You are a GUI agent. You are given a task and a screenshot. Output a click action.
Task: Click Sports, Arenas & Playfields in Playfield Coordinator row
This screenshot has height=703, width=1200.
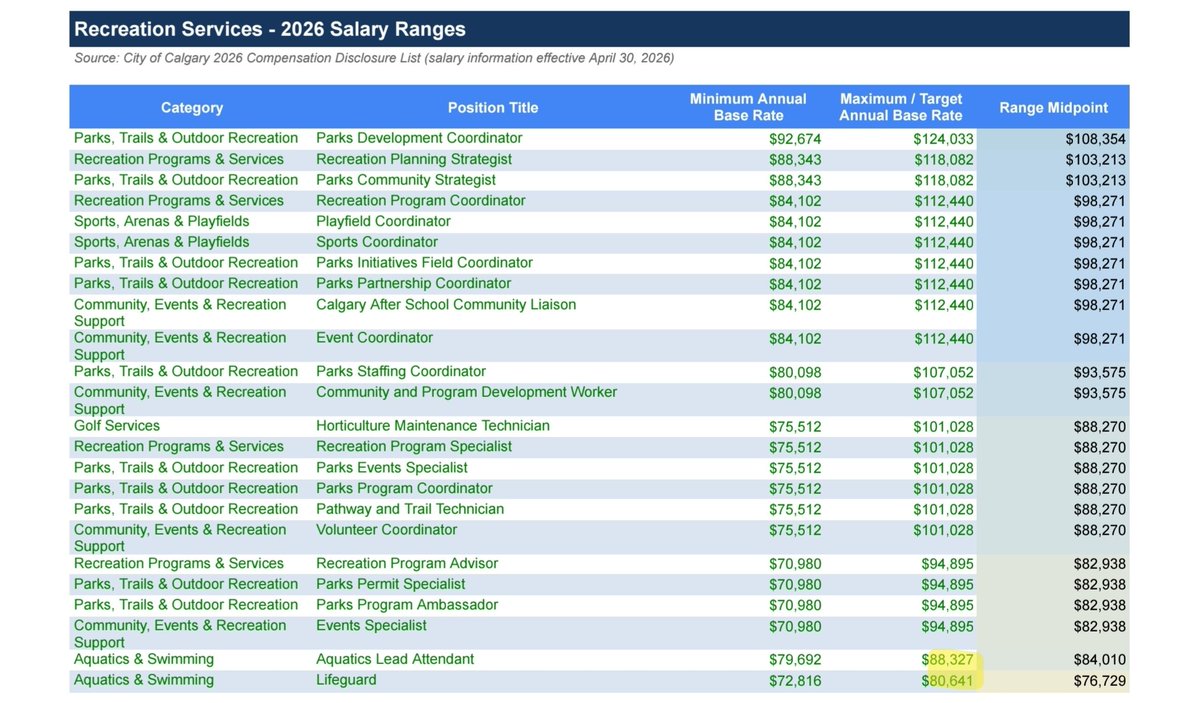coord(162,222)
